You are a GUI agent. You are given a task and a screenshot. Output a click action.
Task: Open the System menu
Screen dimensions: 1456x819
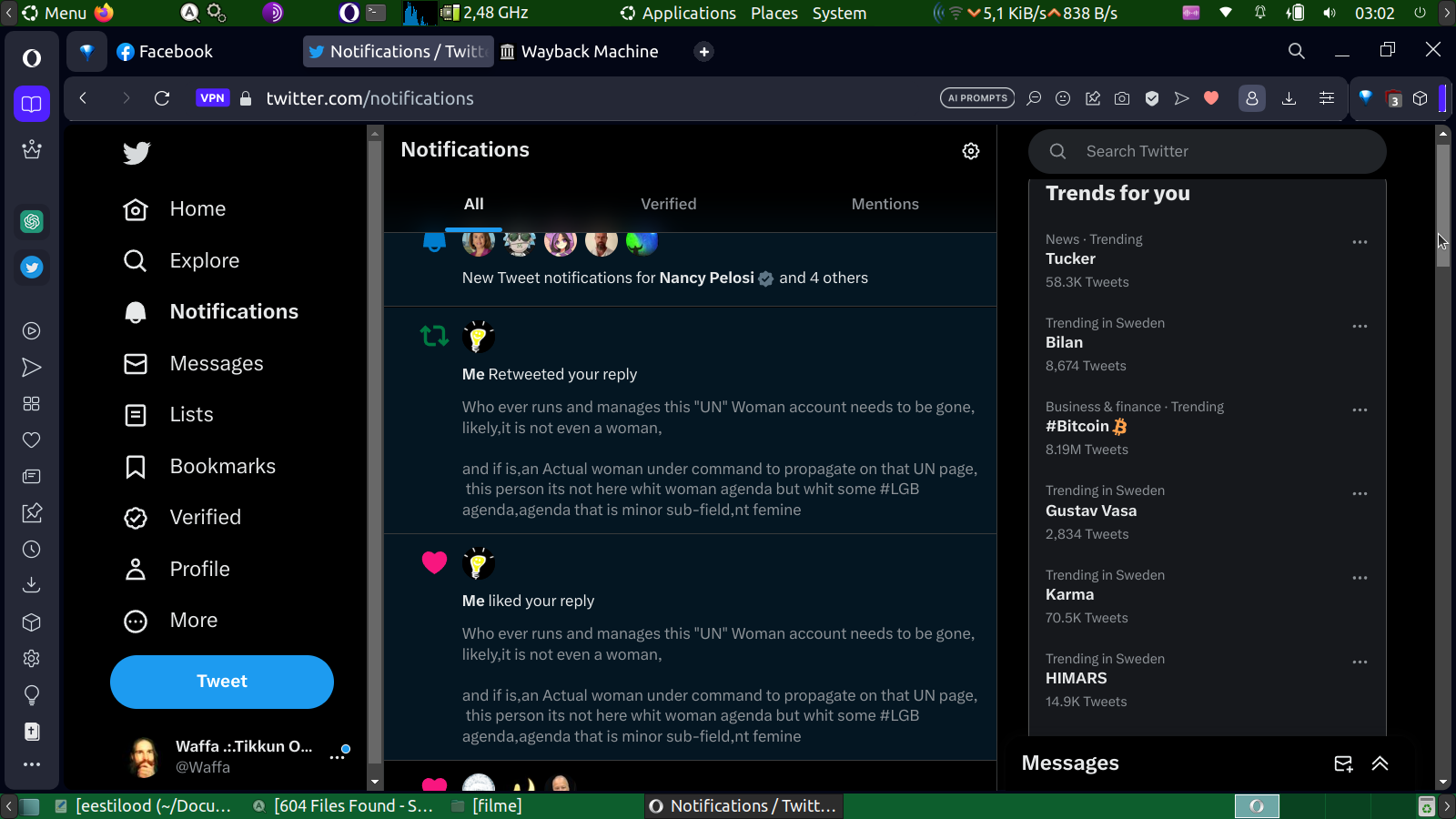tap(839, 13)
